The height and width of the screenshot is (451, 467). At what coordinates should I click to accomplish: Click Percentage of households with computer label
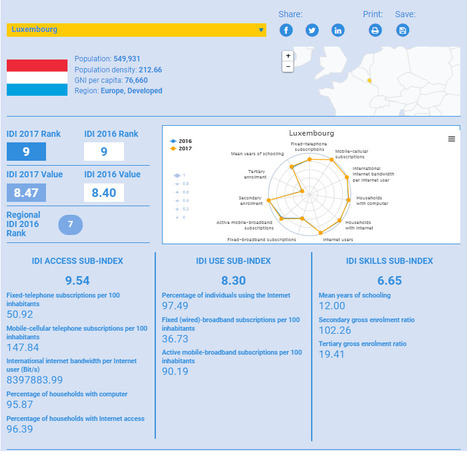(x=67, y=394)
